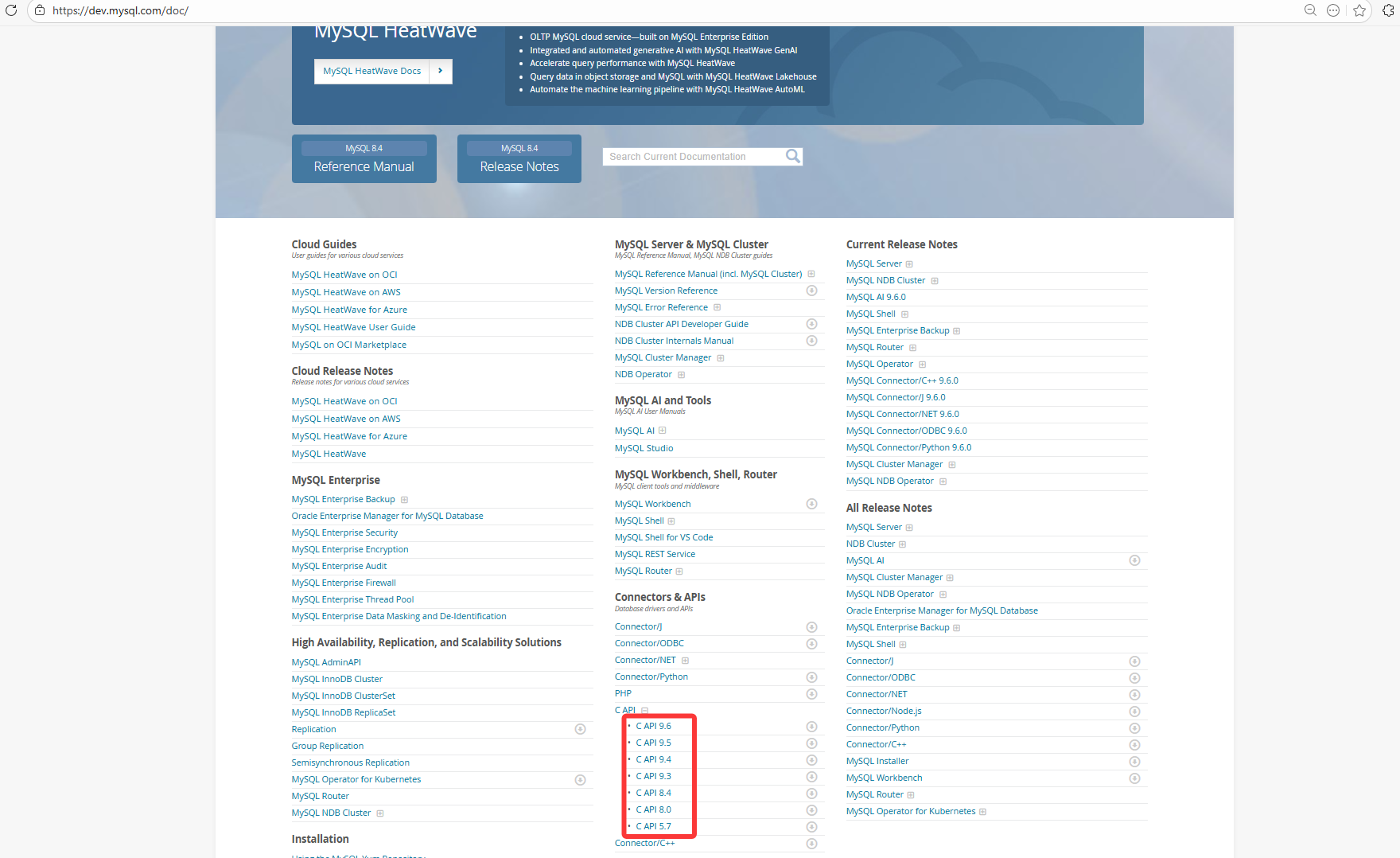Open Oracle Enterprise Manager for MySQL Database guide

(x=387, y=516)
